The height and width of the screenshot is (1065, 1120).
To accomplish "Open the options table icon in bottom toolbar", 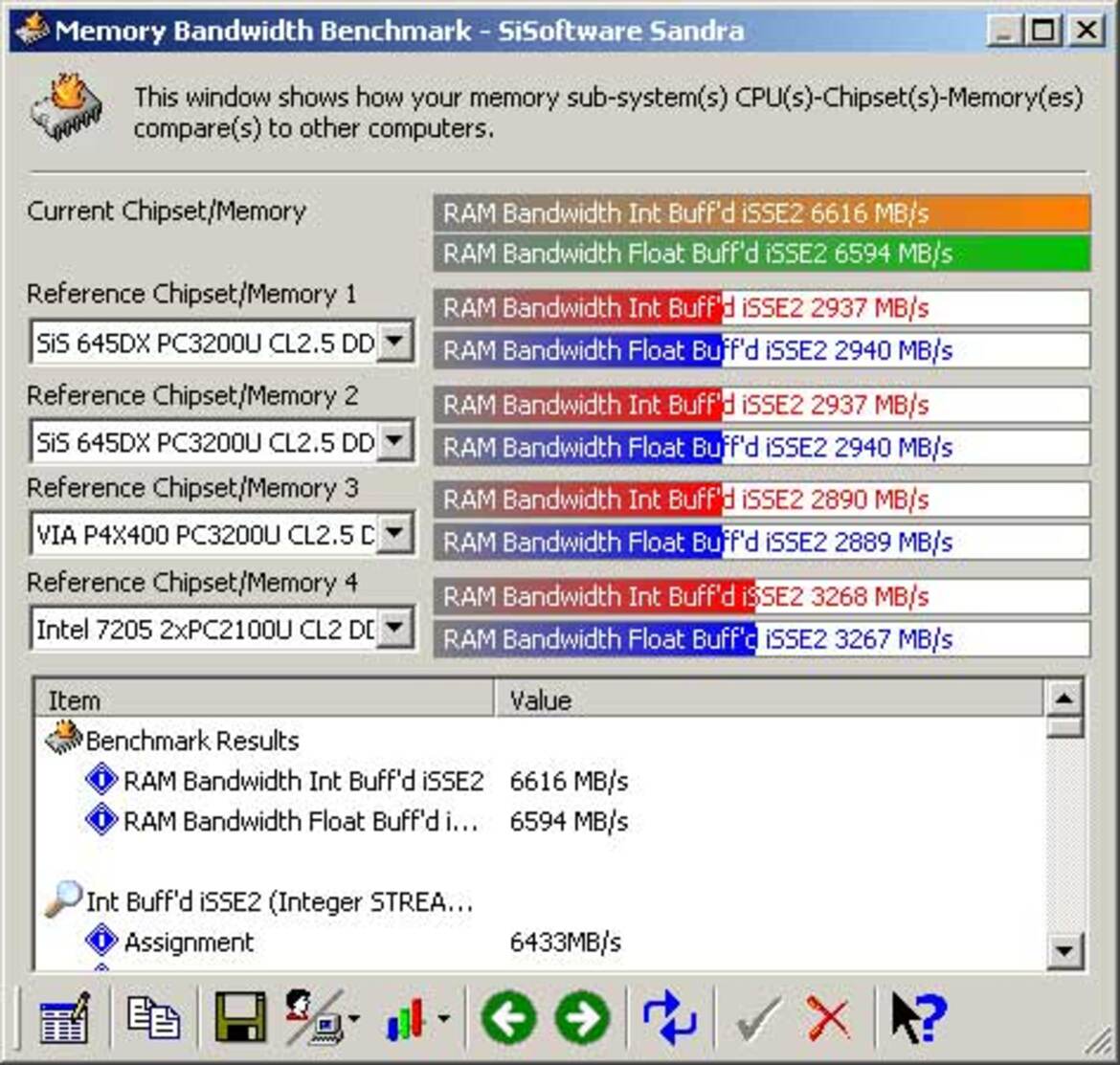I will [64, 1017].
